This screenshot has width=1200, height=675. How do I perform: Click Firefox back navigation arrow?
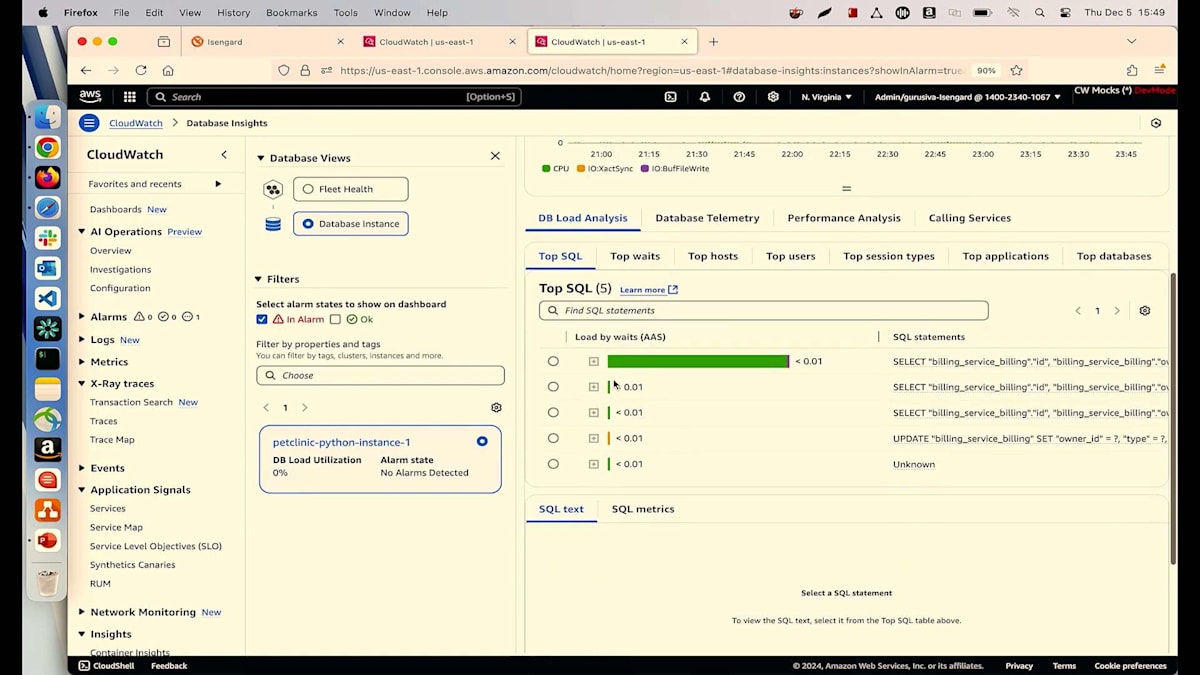[x=86, y=70]
